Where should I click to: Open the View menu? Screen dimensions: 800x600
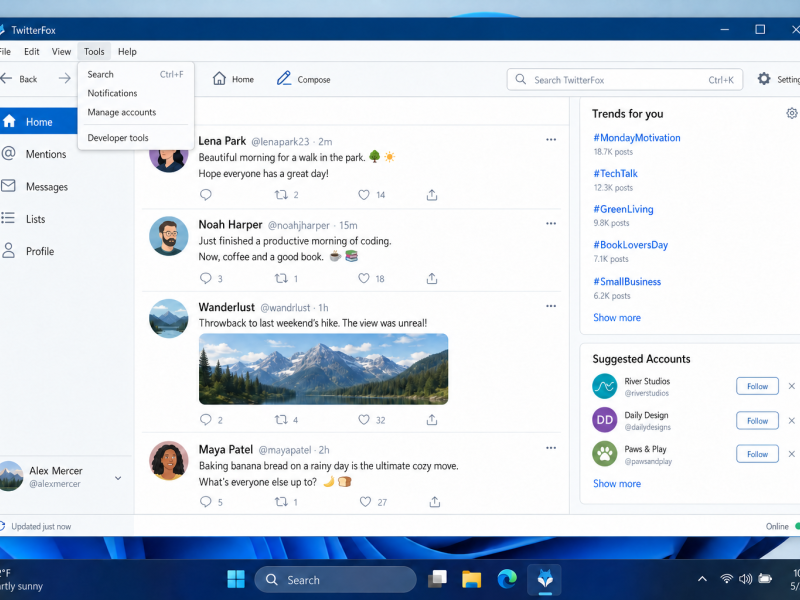point(61,52)
